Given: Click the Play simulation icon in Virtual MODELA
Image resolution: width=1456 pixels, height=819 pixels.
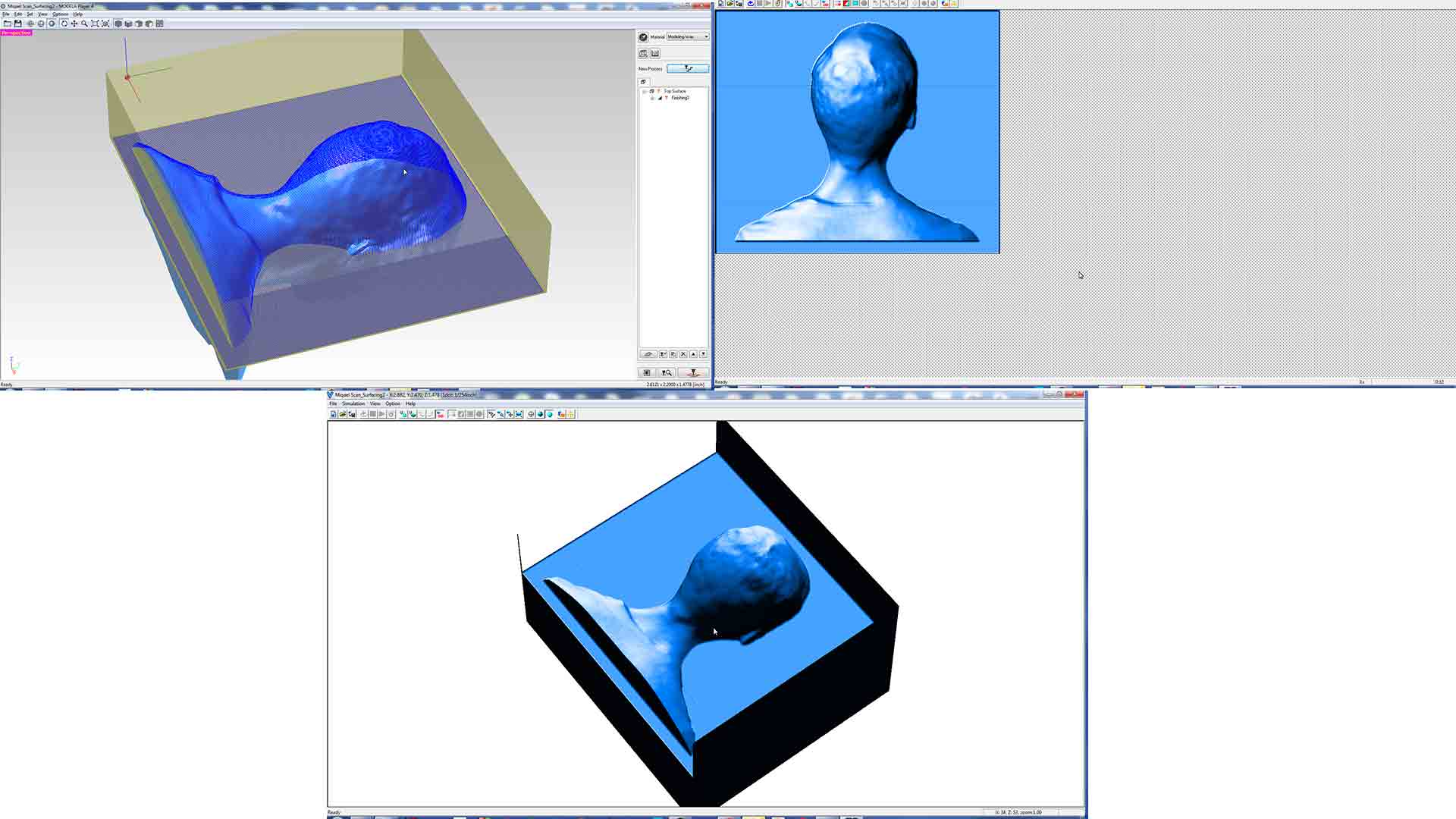Looking at the screenshot, I should (381, 414).
